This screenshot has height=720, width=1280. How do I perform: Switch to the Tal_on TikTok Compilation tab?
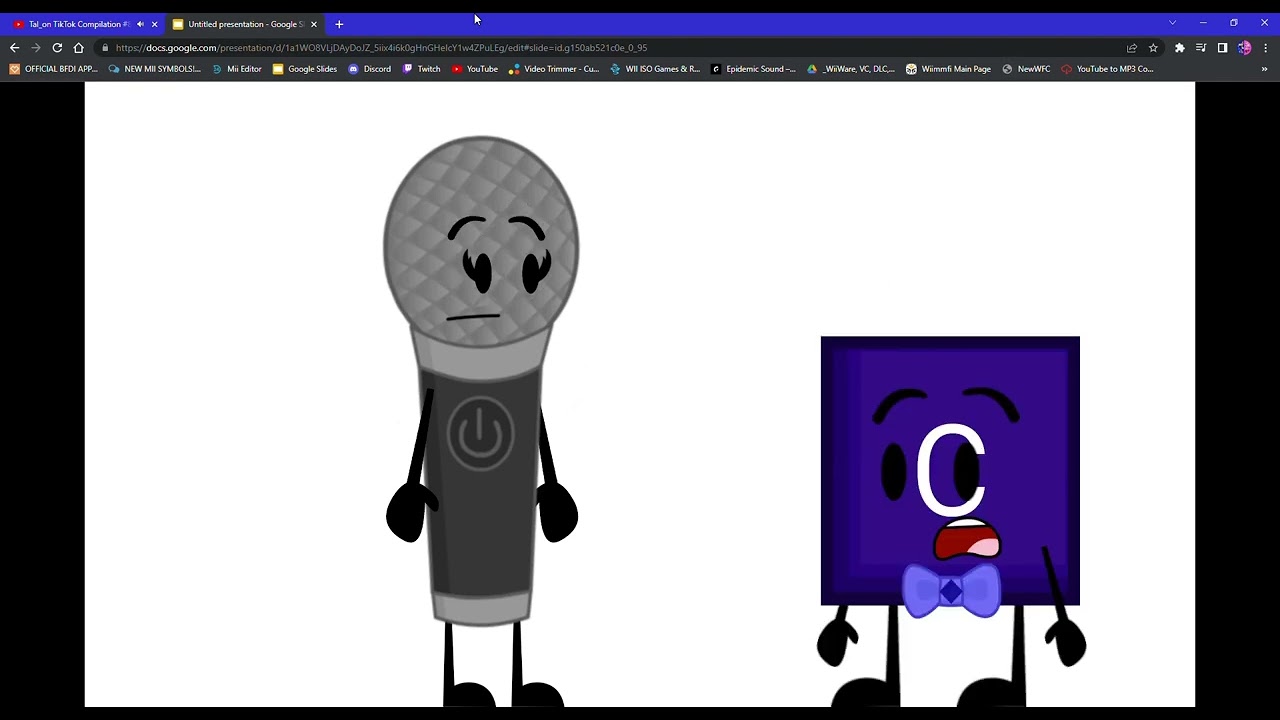pos(79,24)
